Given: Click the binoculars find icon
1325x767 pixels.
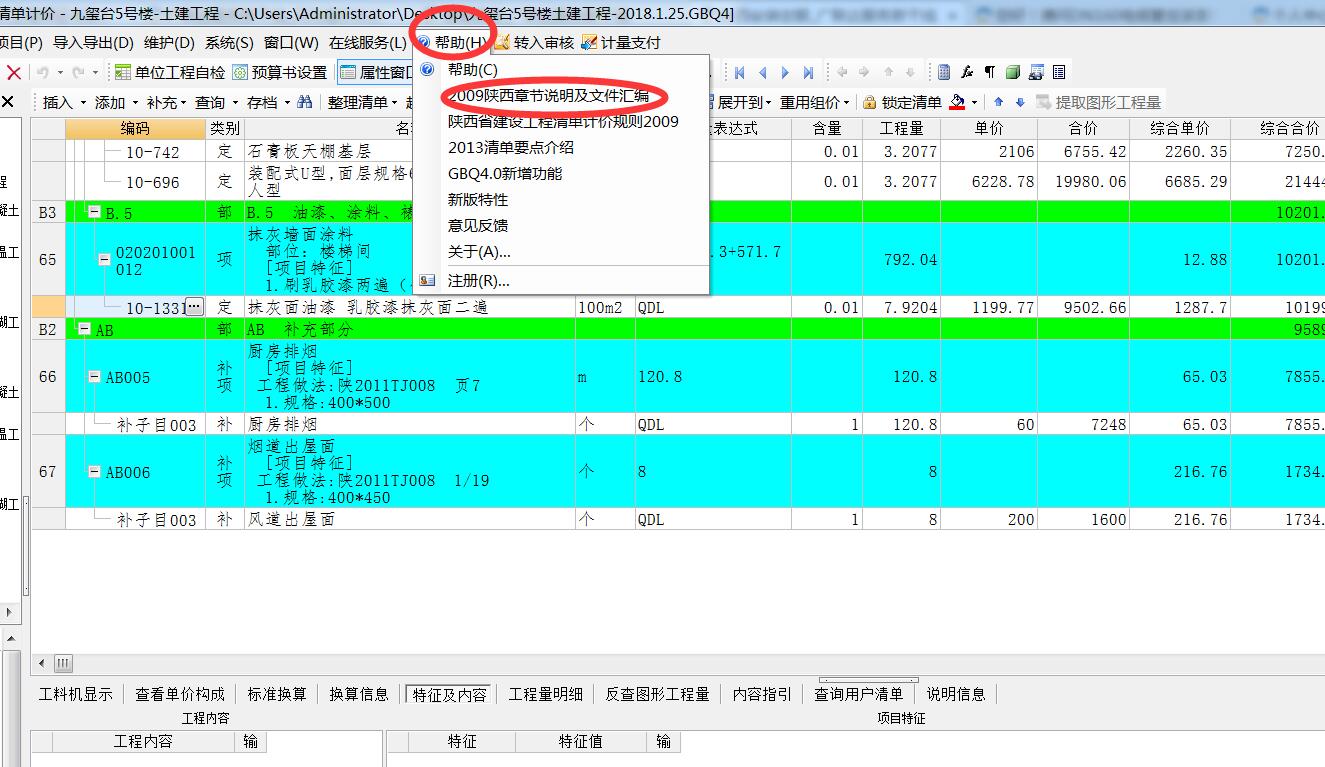Looking at the screenshot, I should pos(305,102).
